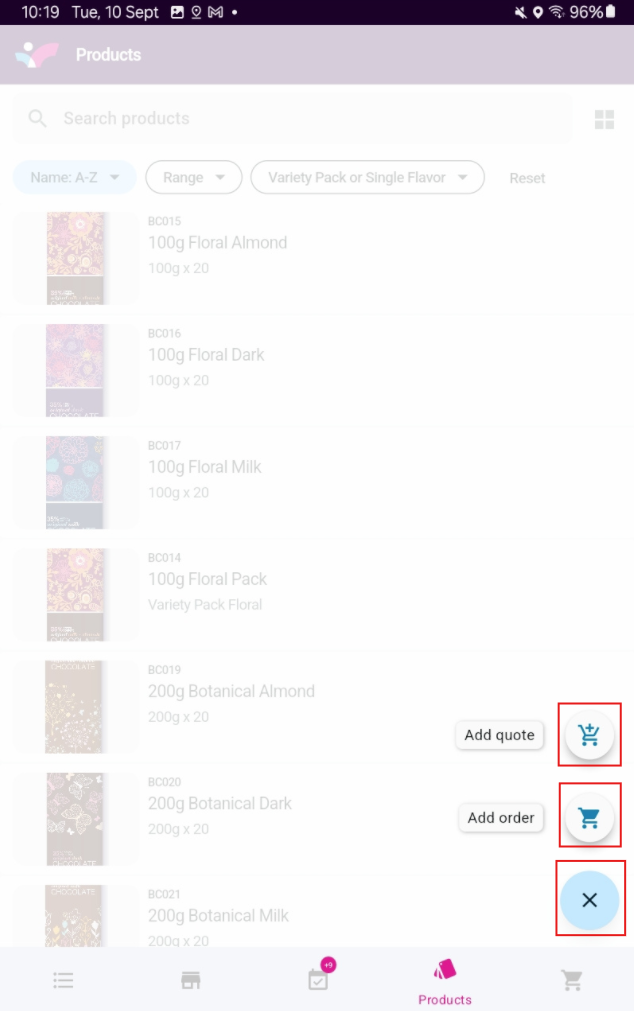
Task: Open the 100g Floral Almond thumbnail
Action: point(76,258)
